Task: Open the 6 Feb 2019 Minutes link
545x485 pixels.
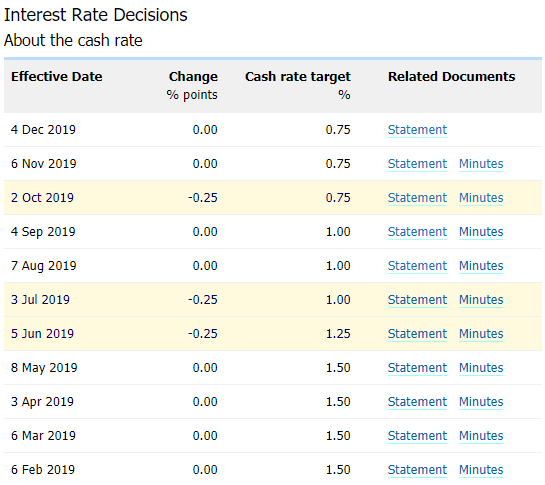Action: click(481, 470)
